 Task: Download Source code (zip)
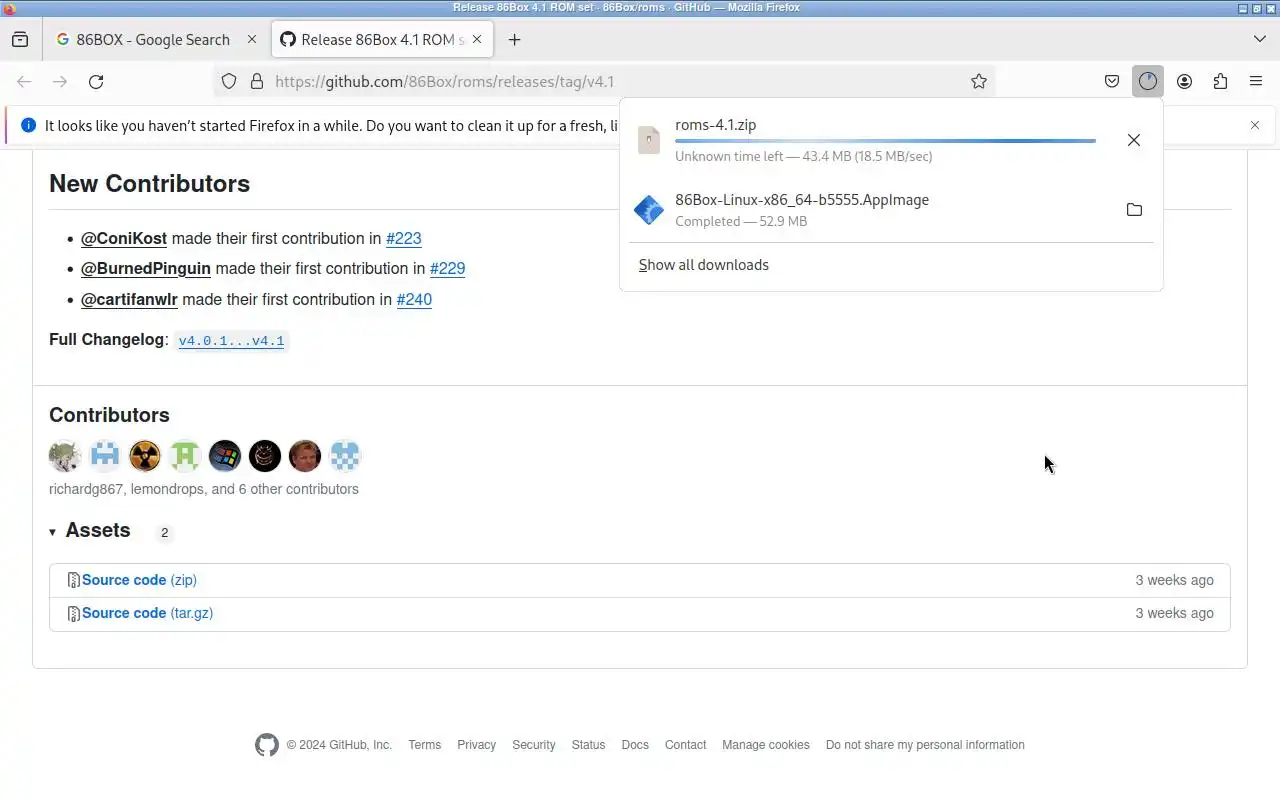(139, 580)
